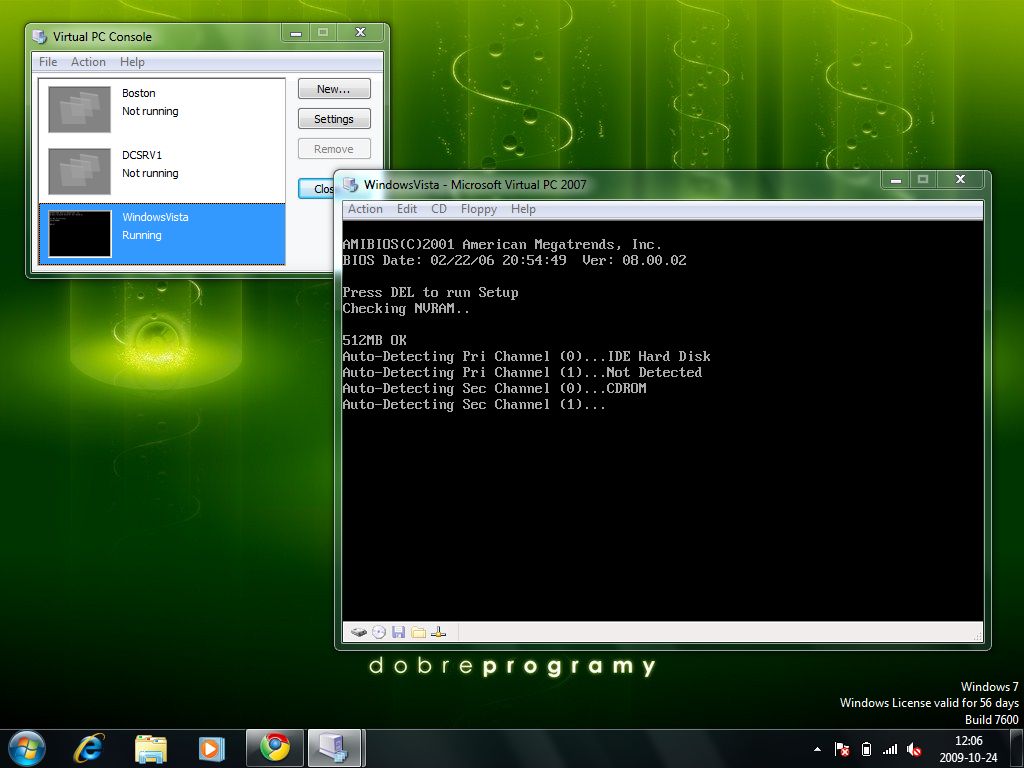Open the File menu in Virtual PC Console

[48, 62]
